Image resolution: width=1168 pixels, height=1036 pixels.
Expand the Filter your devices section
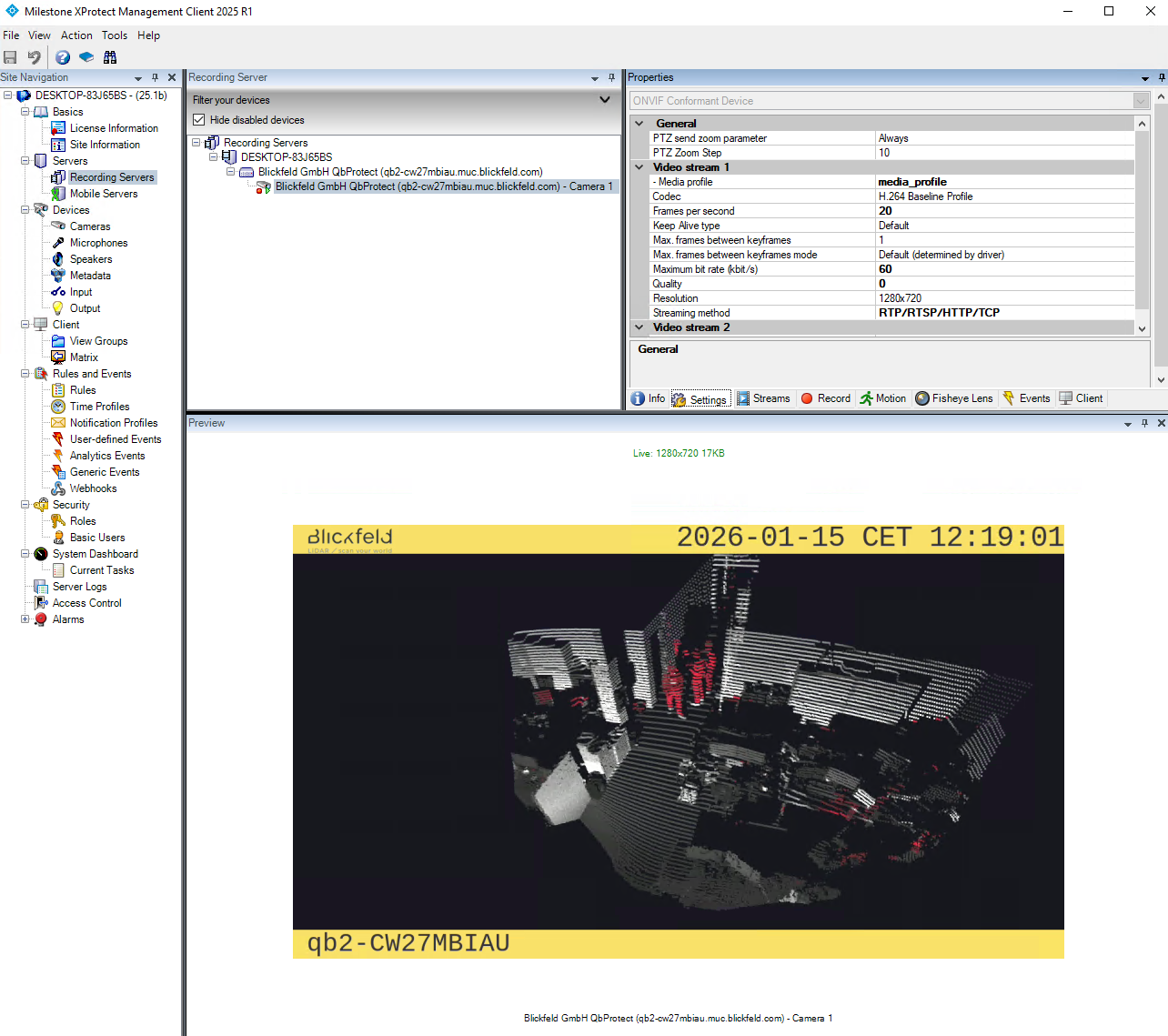pos(605,100)
